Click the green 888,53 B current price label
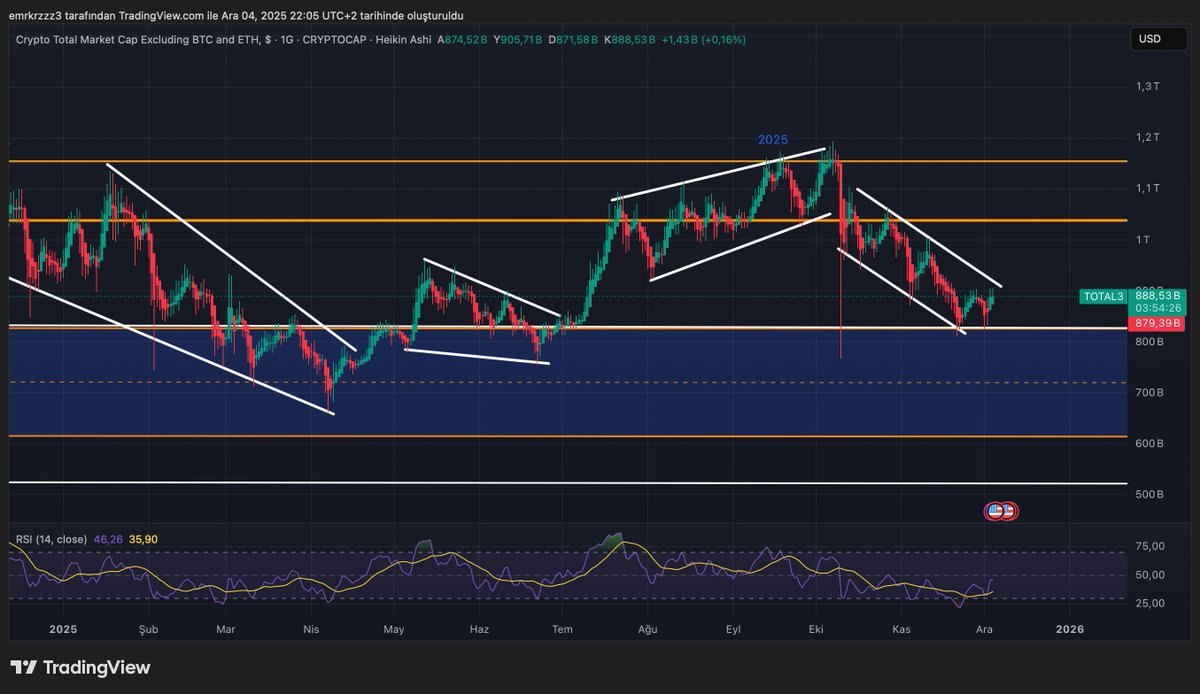 point(1158,296)
